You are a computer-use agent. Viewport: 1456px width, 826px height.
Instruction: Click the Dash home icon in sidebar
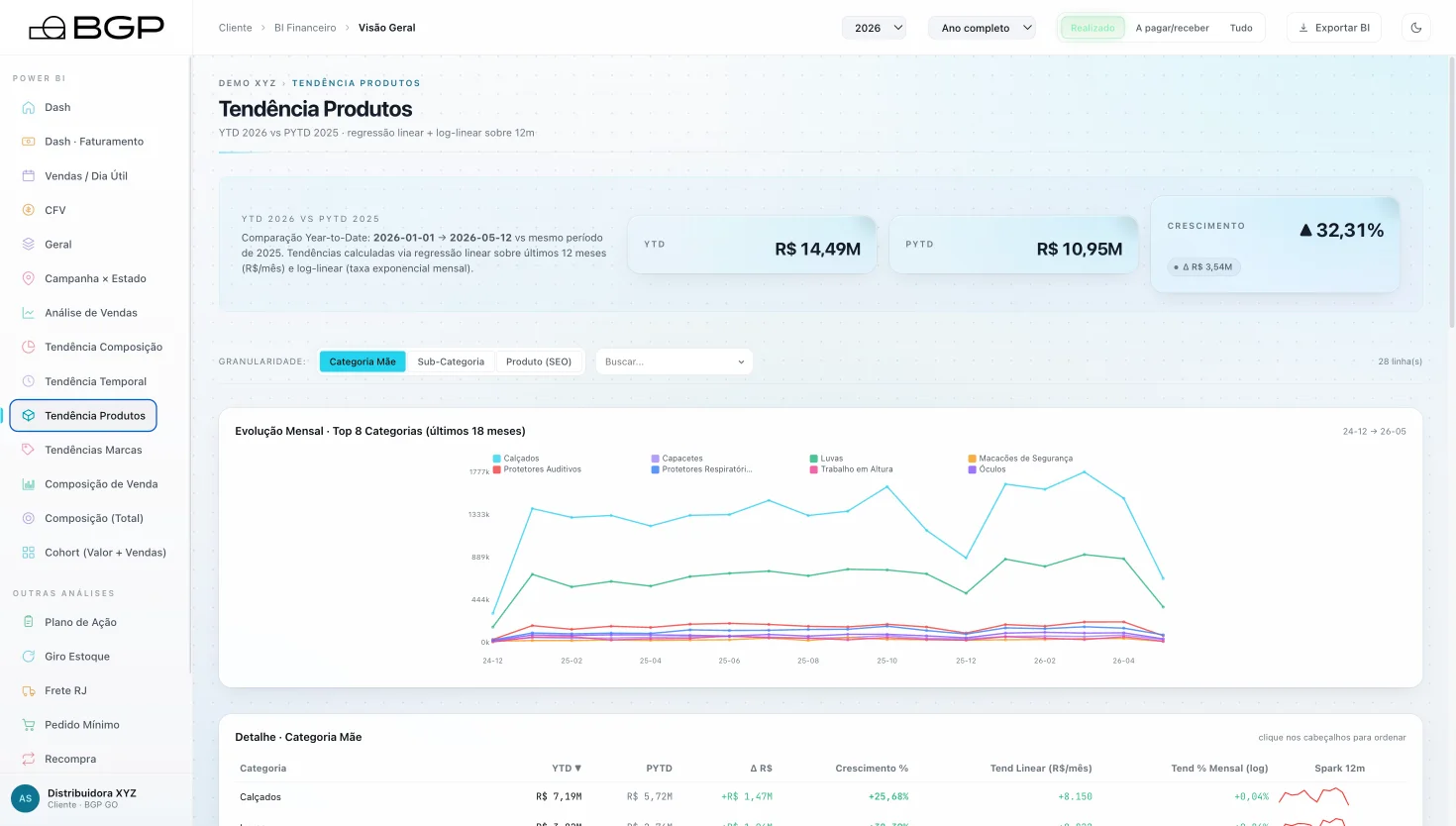coord(29,107)
